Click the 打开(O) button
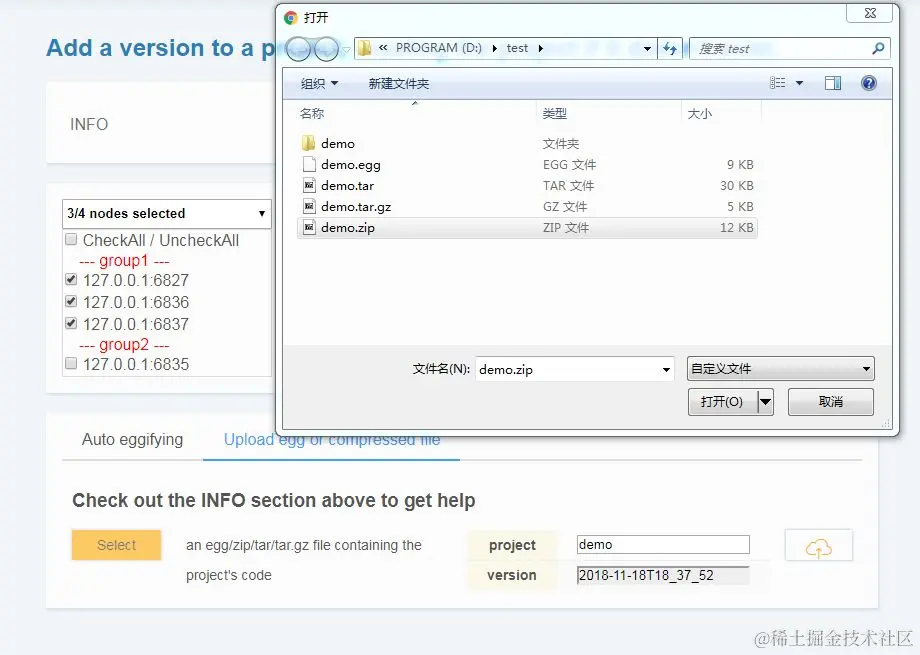920x655 pixels. point(722,402)
